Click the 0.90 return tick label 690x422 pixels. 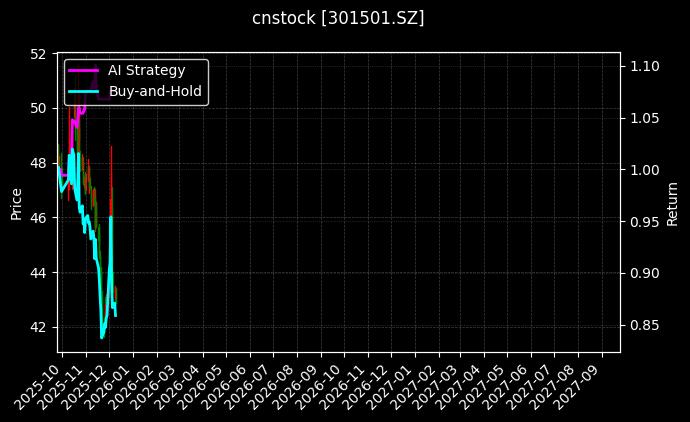click(x=645, y=273)
